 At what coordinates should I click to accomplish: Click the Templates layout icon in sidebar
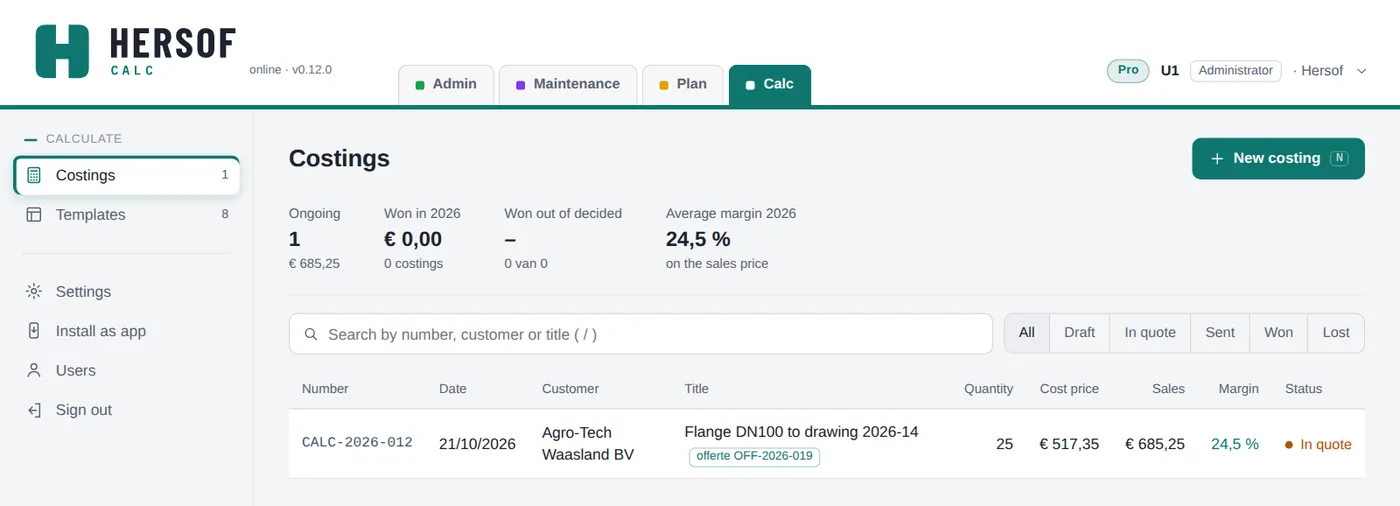click(x=34, y=214)
